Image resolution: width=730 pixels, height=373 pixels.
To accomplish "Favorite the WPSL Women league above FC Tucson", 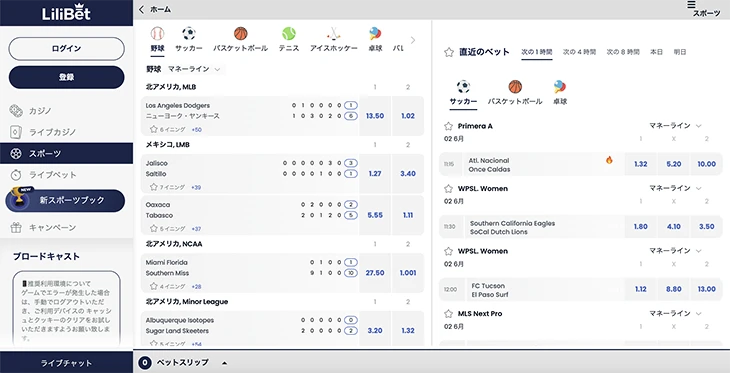I will (x=448, y=251).
